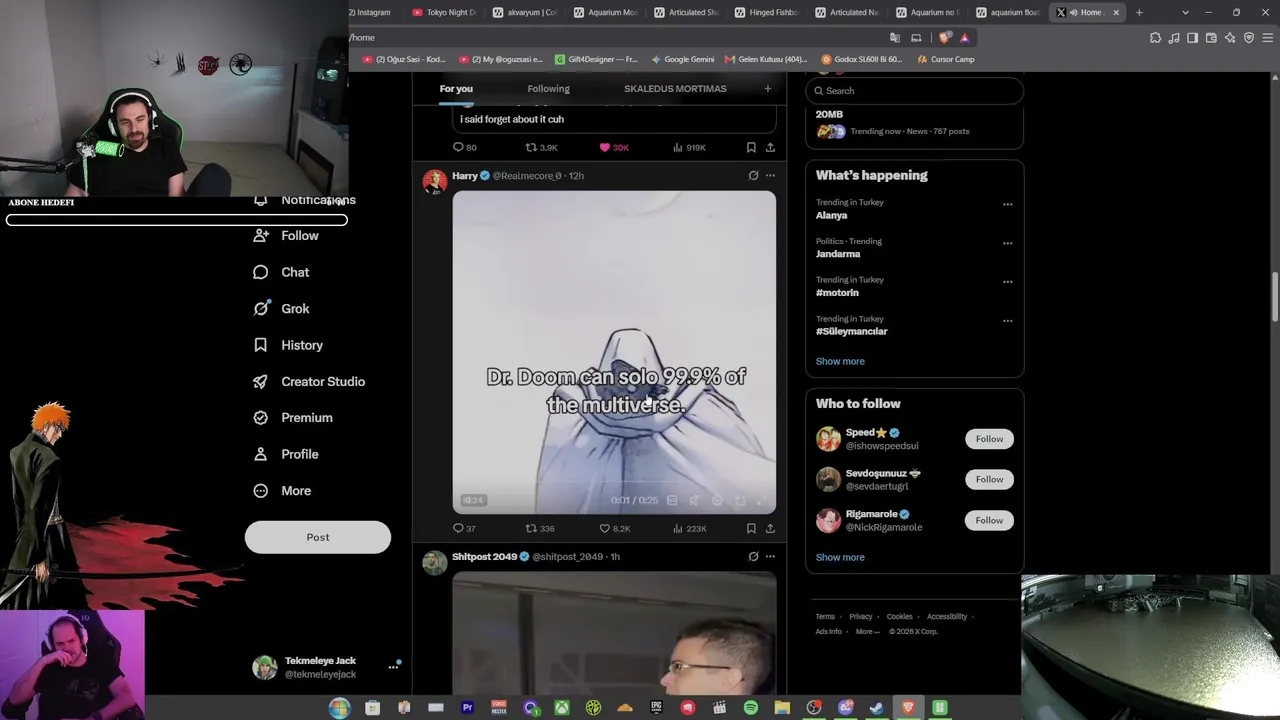Click the Brave Shields icon in address bar
Viewport: 1280px width, 720px height.
click(946, 38)
